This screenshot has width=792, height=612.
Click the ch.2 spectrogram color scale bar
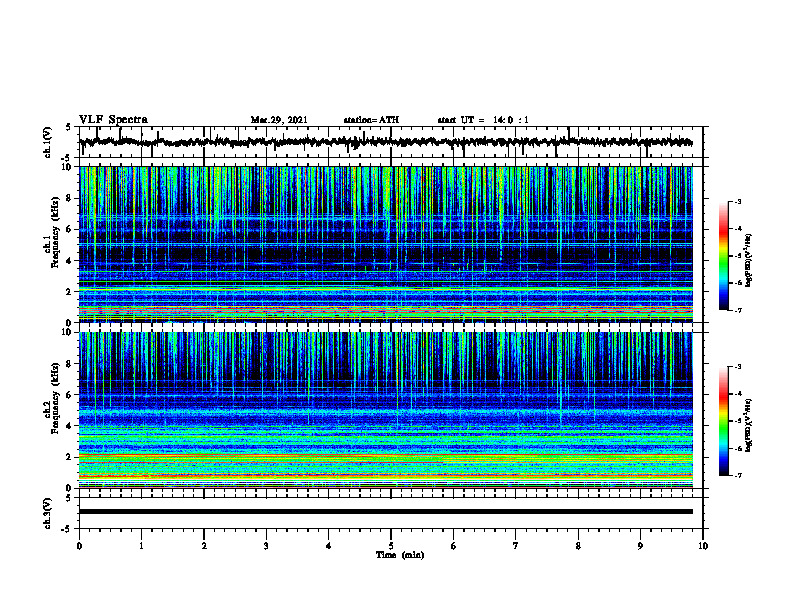pos(724,421)
